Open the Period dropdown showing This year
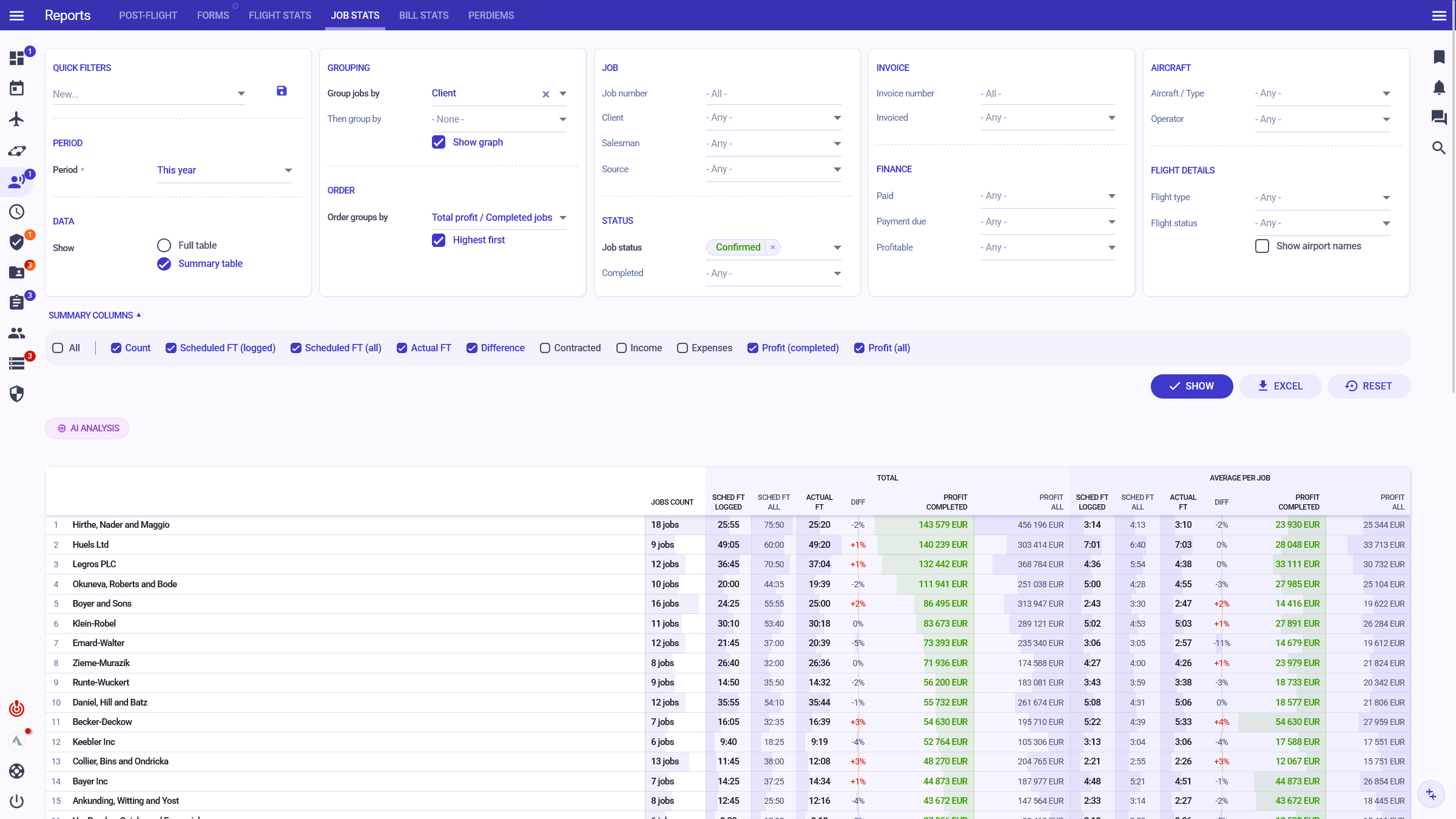The height and width of the screenshot is (819, 1456). [x=224, y=170]
